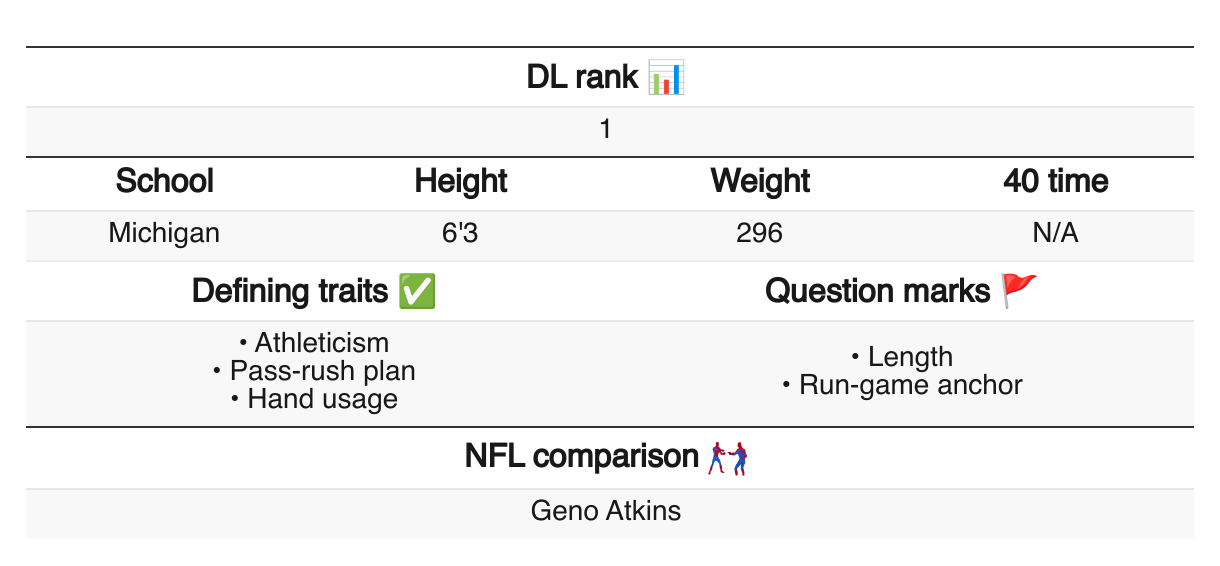Click the Height column header
Viewport: 1220px width, 566px height.
click(461, 181)
